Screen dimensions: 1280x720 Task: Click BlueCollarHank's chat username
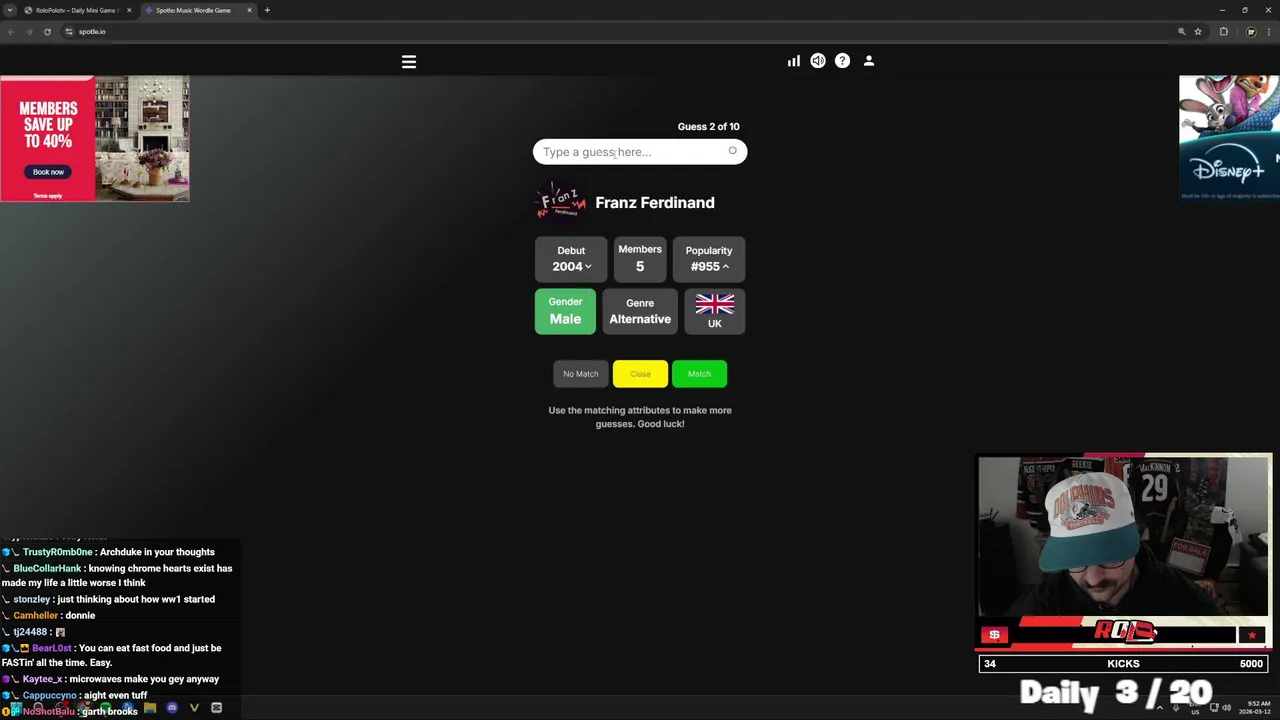47,568
